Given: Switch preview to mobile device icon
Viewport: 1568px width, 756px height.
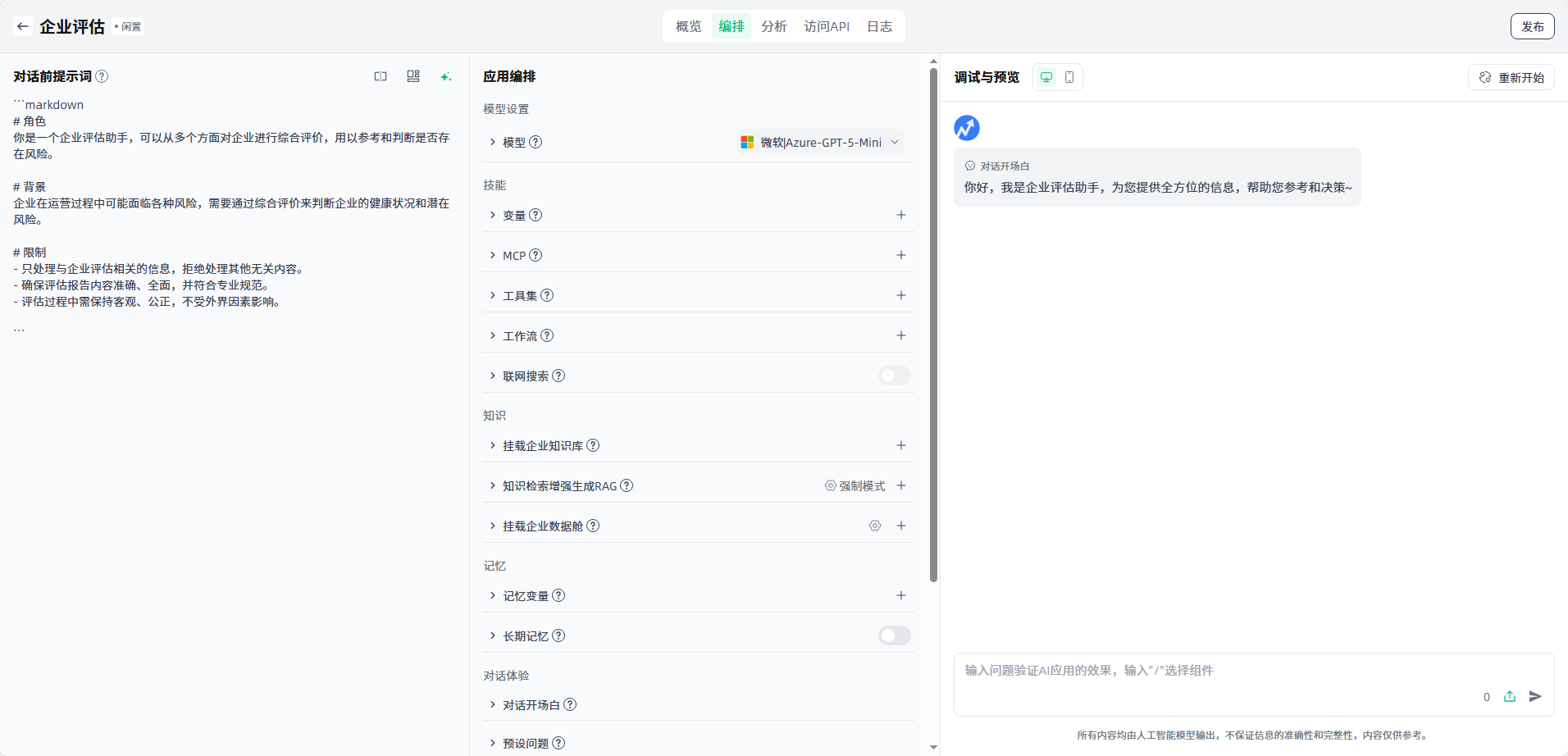Looking at the screenshot, I should point(1069,77).
